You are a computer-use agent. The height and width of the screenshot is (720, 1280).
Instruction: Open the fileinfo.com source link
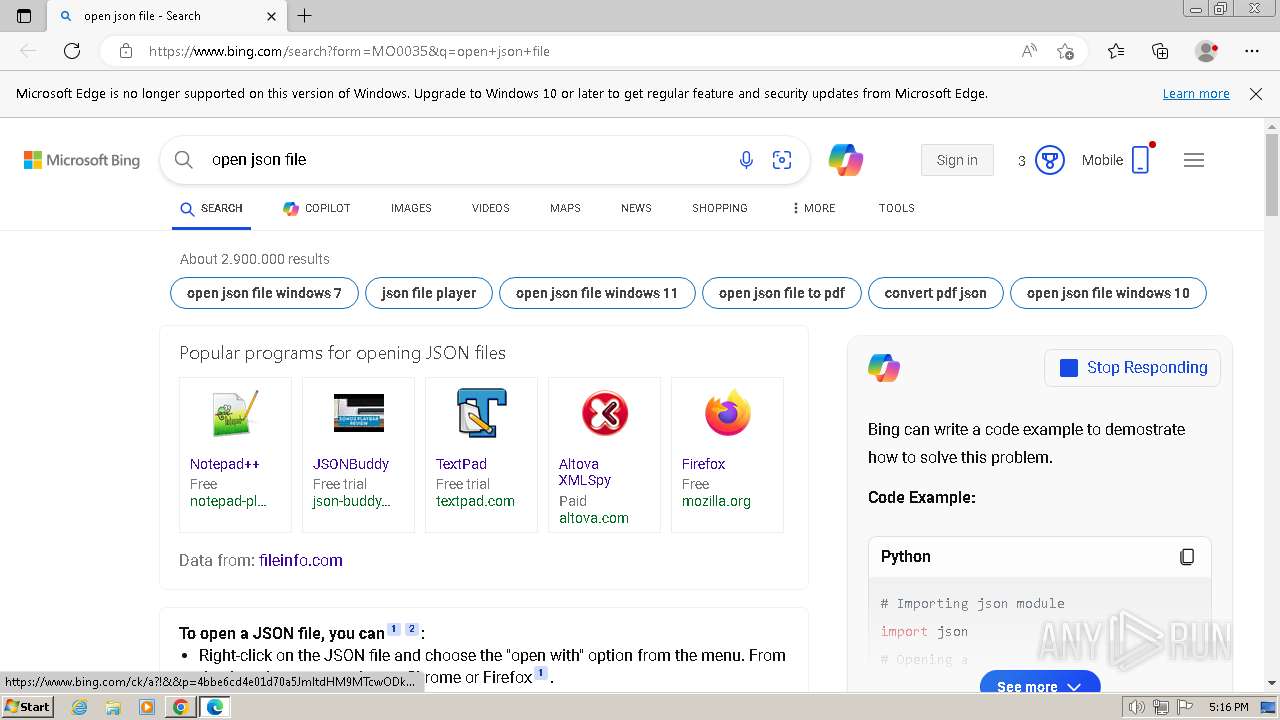tap(301, 560)
